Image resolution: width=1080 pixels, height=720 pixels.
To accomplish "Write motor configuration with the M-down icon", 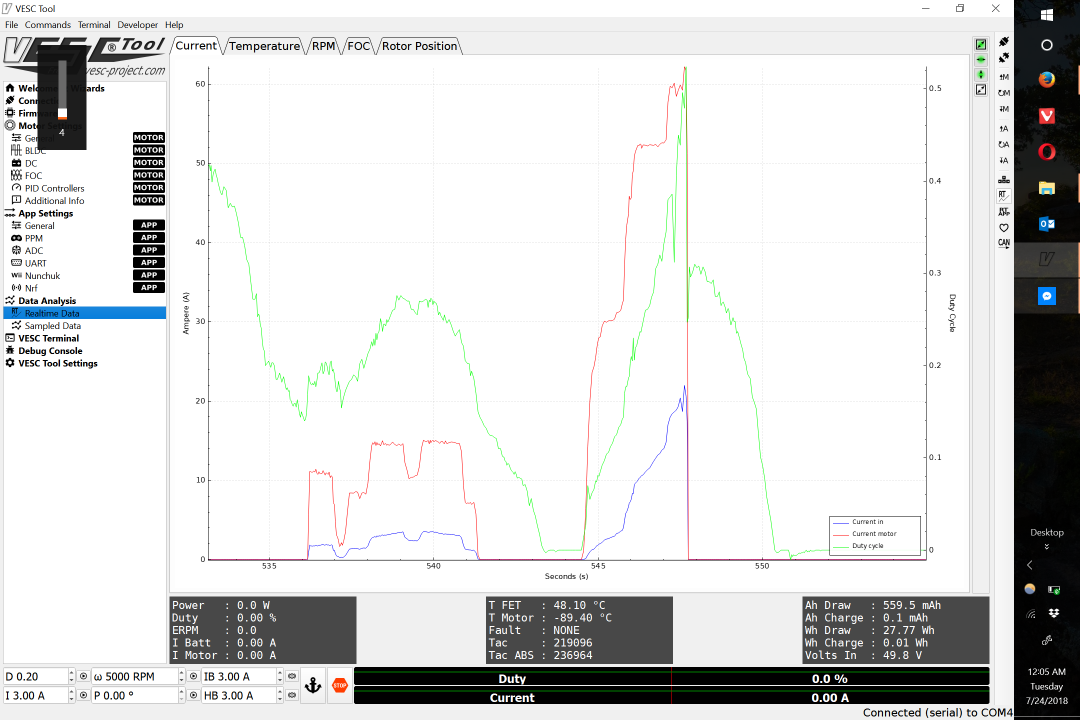I will pyautogui.click(x=1003, y=108).
